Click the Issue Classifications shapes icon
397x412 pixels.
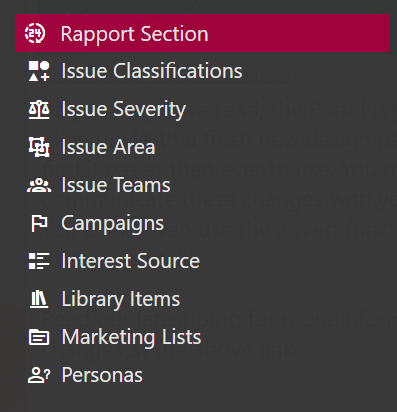39,71
